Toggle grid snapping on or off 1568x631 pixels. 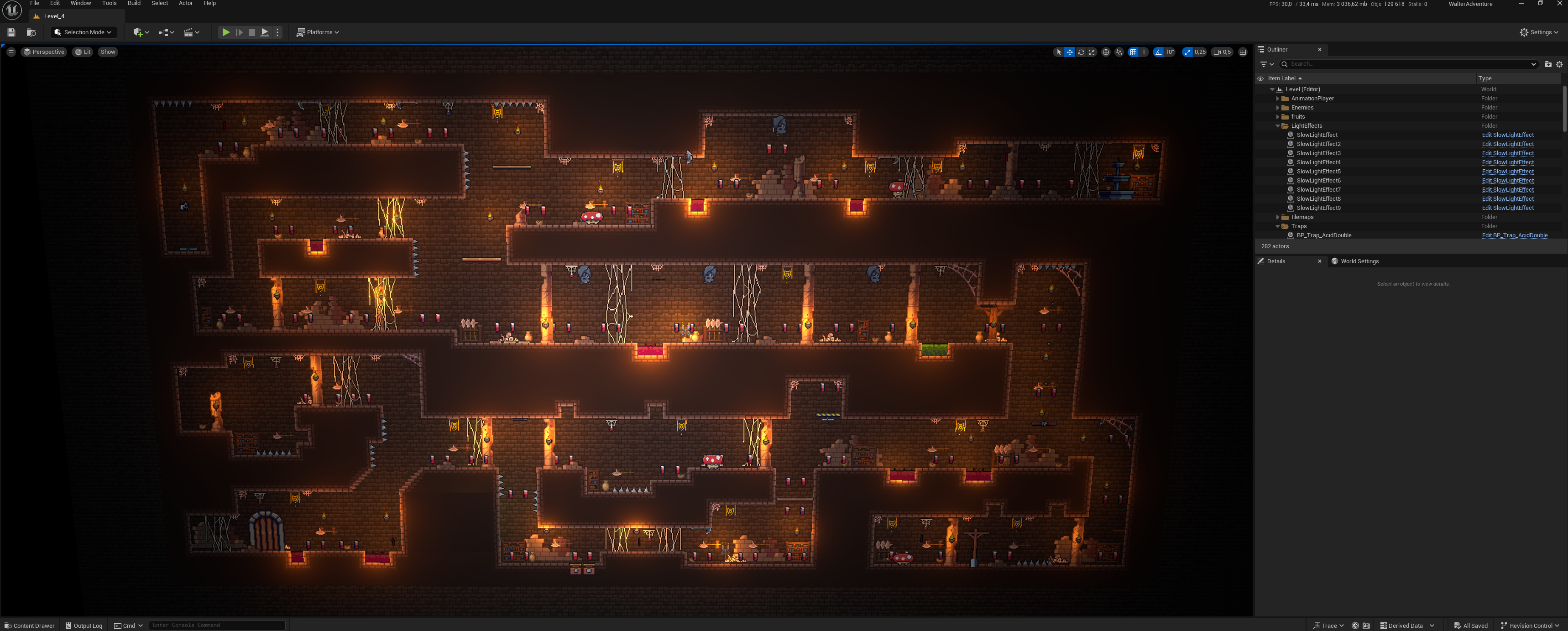coord(1133,52)
